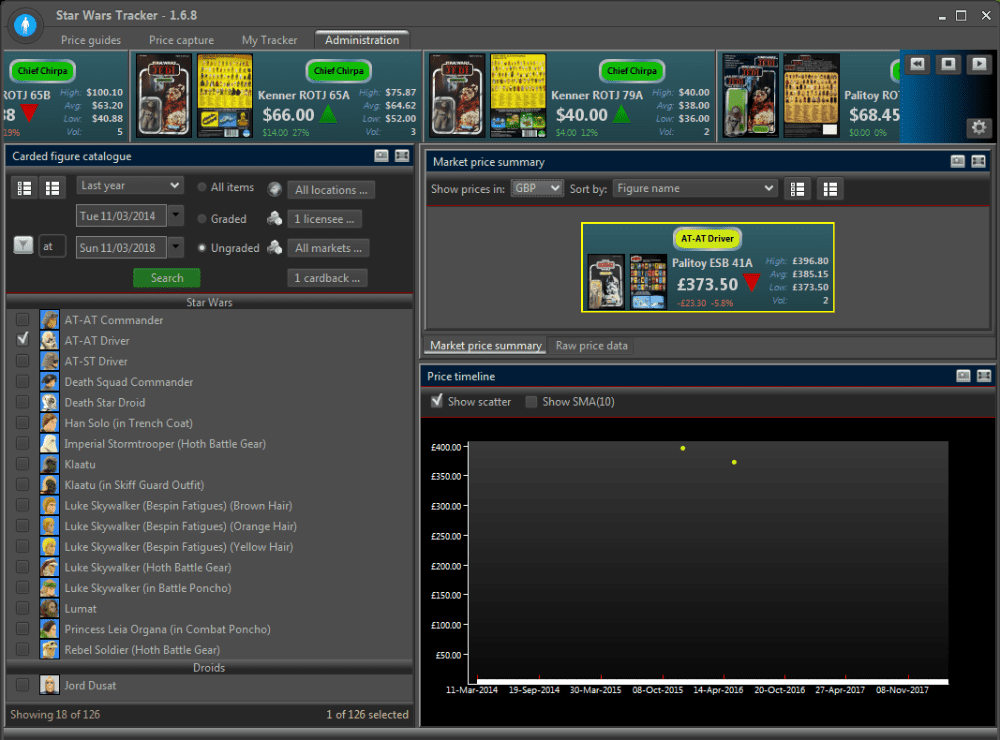Open the Tue 11/03/2014 date picker arrow

[x=176, y=216]
